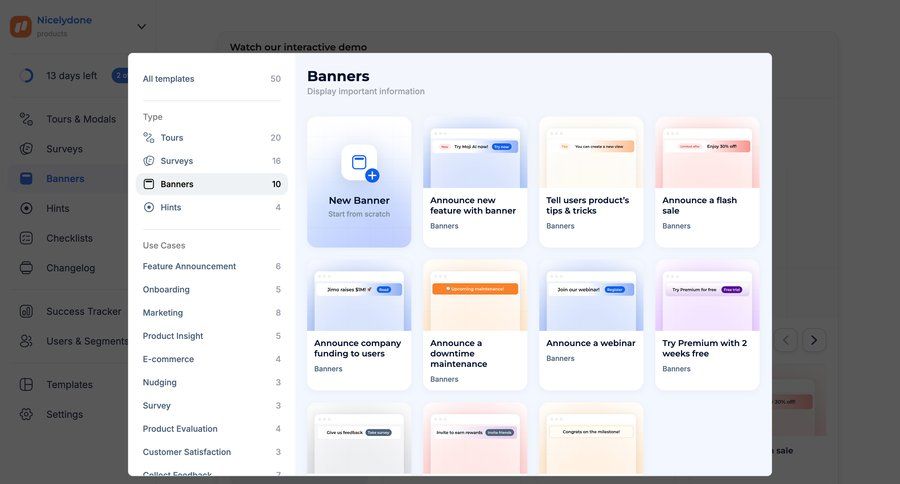The width and height of the screenshot is (900, 484).
Task: Select Feature Announcement use case
Action: (212, 266)
